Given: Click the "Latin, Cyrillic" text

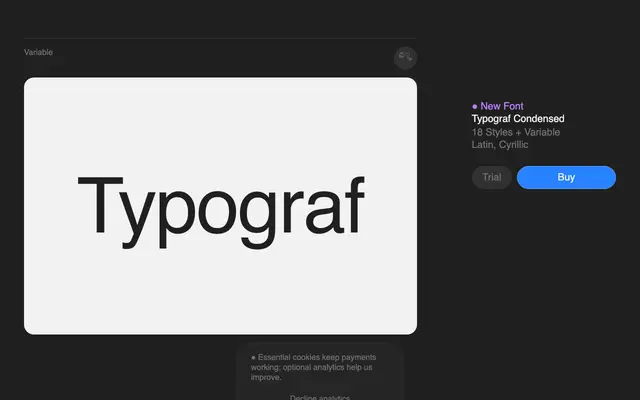Looking at the screenshot, I should (x=500, y=145).
